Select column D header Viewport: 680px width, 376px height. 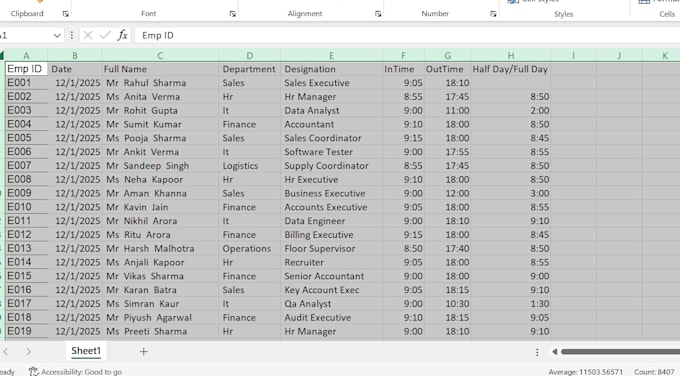(x=249, y=56)
